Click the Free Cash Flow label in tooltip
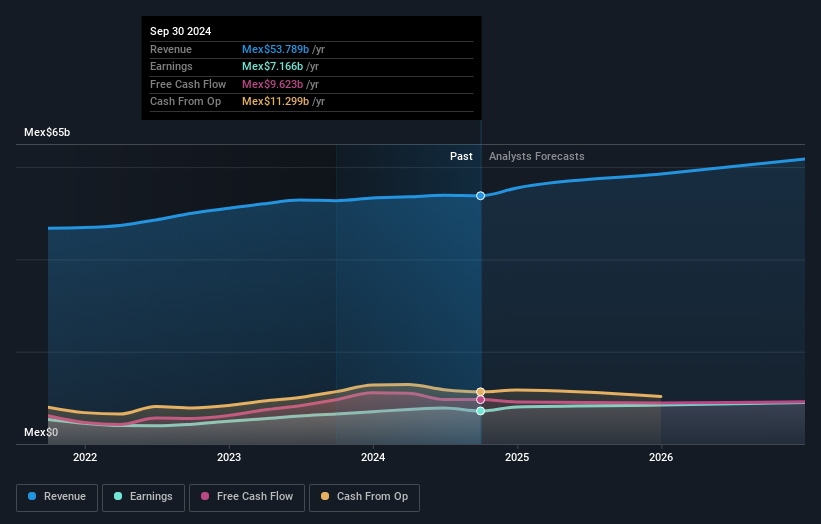Screen dimensions: 821x524 click(188, 84)
